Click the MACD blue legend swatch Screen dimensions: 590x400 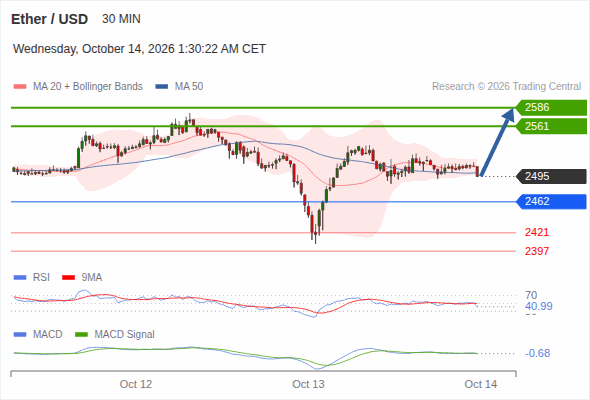(20, 334)
